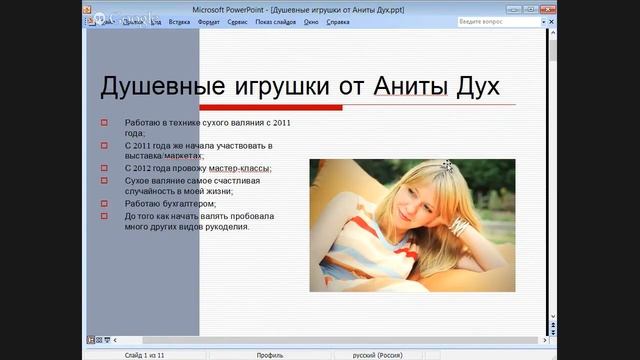This screenshot has height=360, width=640.
Task: Click the vertical scrollbar's down arrow
Action: pos(553,316)
